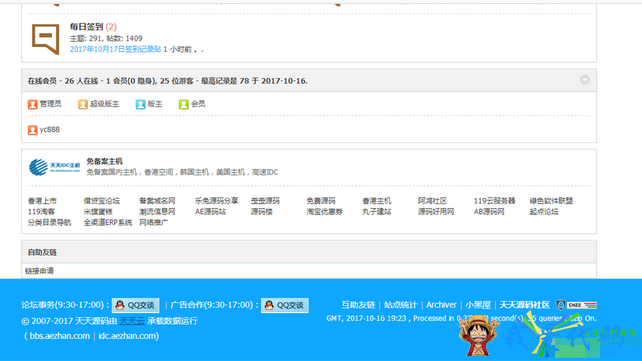Screen dimensions: 642x361
Task: Visit the 免费源码 link
Action: point(321,201)
